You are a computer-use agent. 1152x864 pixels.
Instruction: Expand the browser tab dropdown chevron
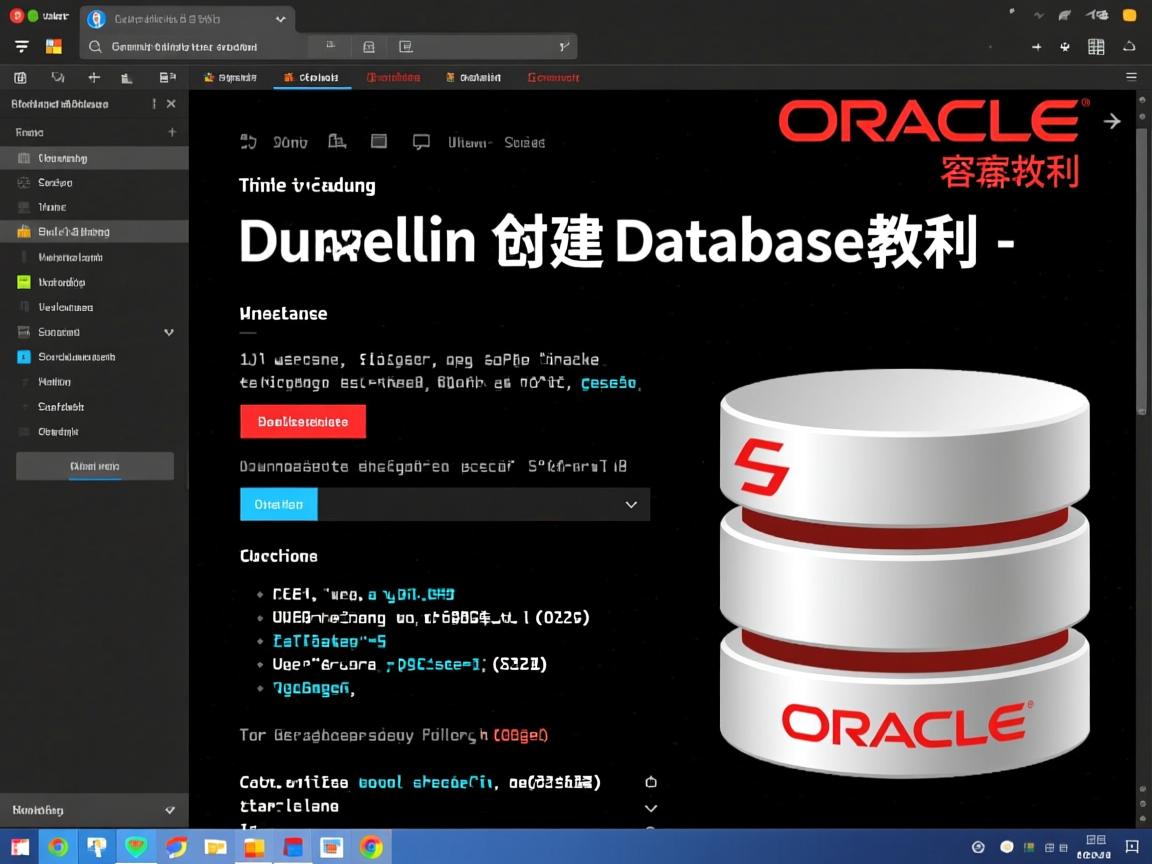[280, 19]
